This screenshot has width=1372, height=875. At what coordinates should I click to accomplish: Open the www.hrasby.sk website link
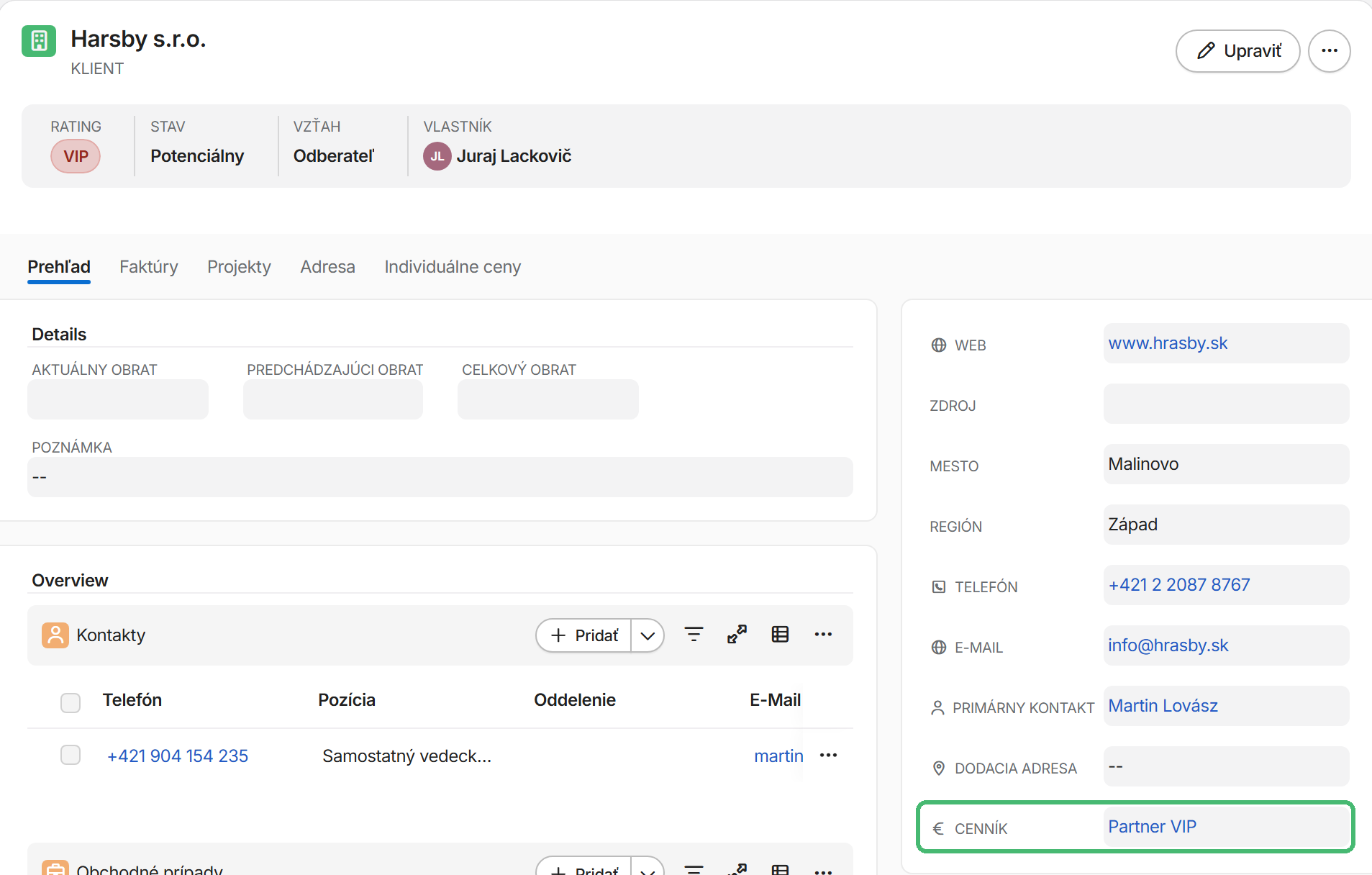1168,343
